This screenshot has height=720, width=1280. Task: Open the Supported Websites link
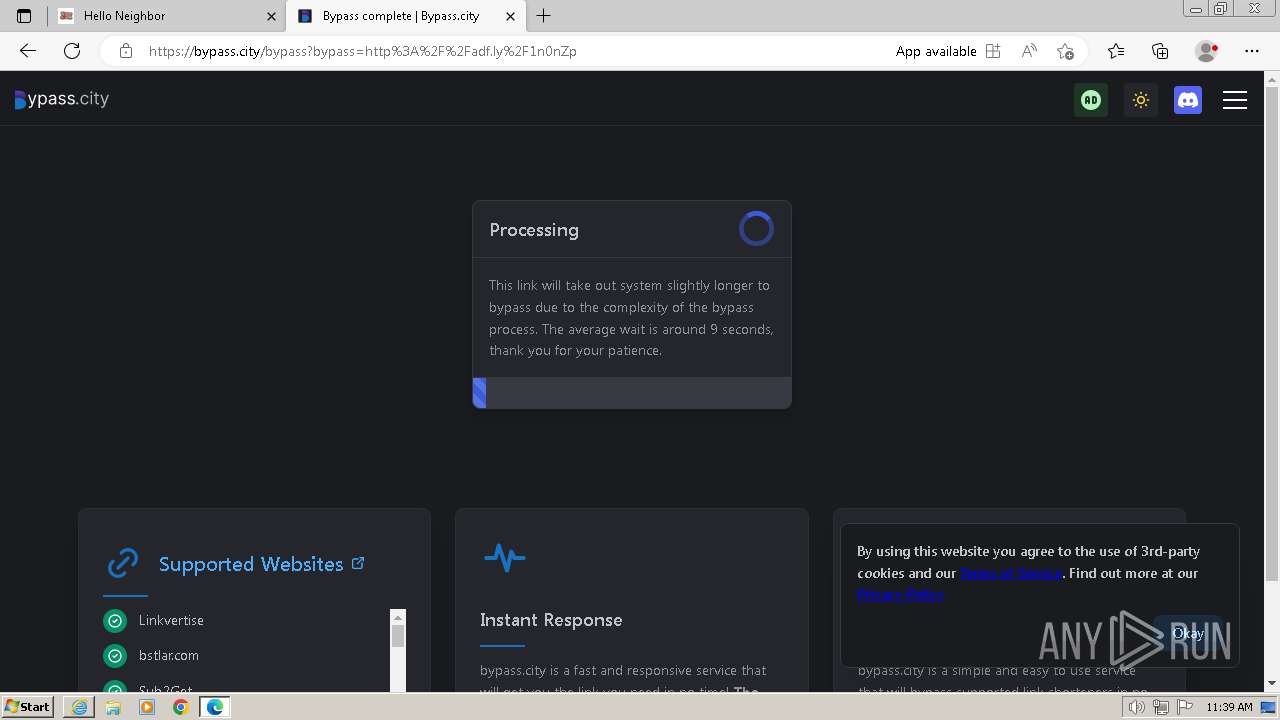pos(251,564)
